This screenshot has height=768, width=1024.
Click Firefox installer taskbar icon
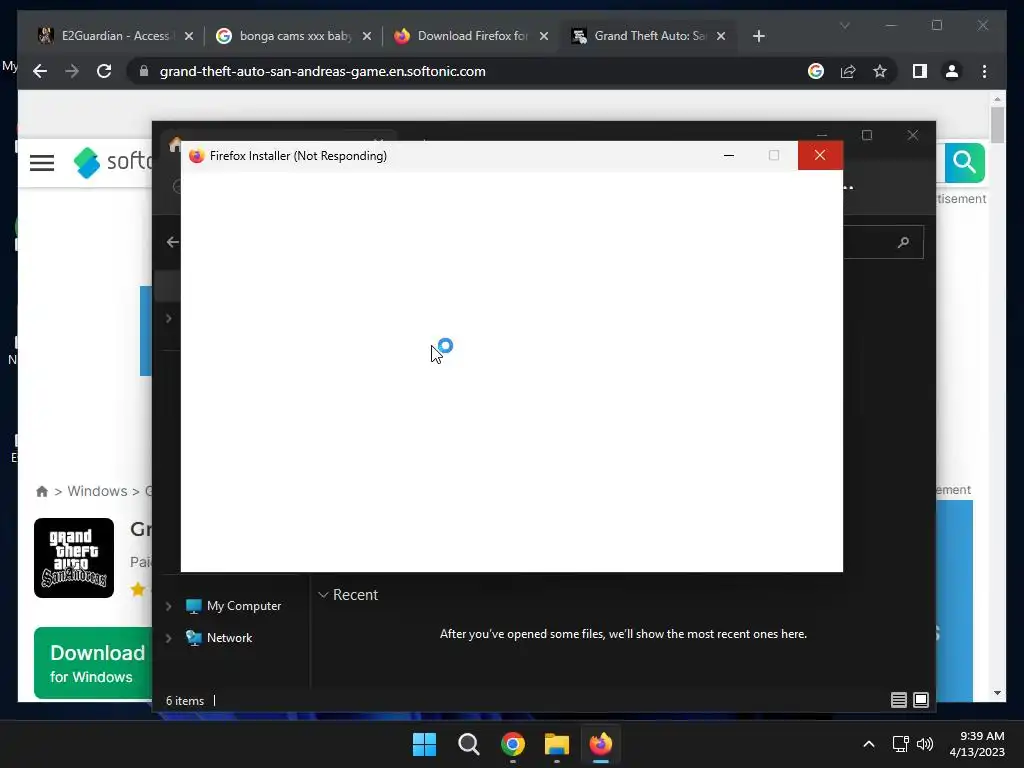(601, 744)
